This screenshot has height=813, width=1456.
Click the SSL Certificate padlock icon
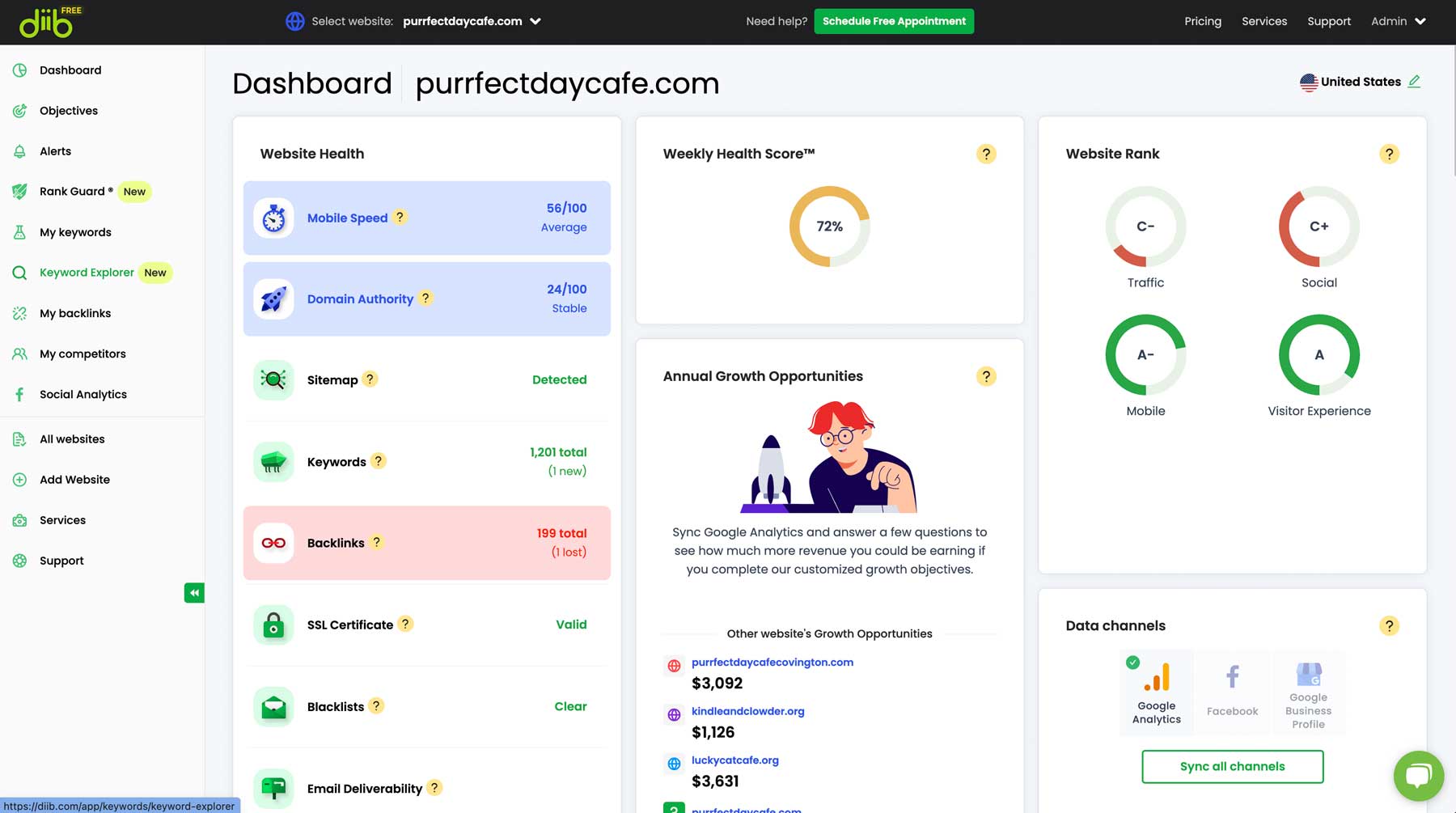(x=273, y=625)
